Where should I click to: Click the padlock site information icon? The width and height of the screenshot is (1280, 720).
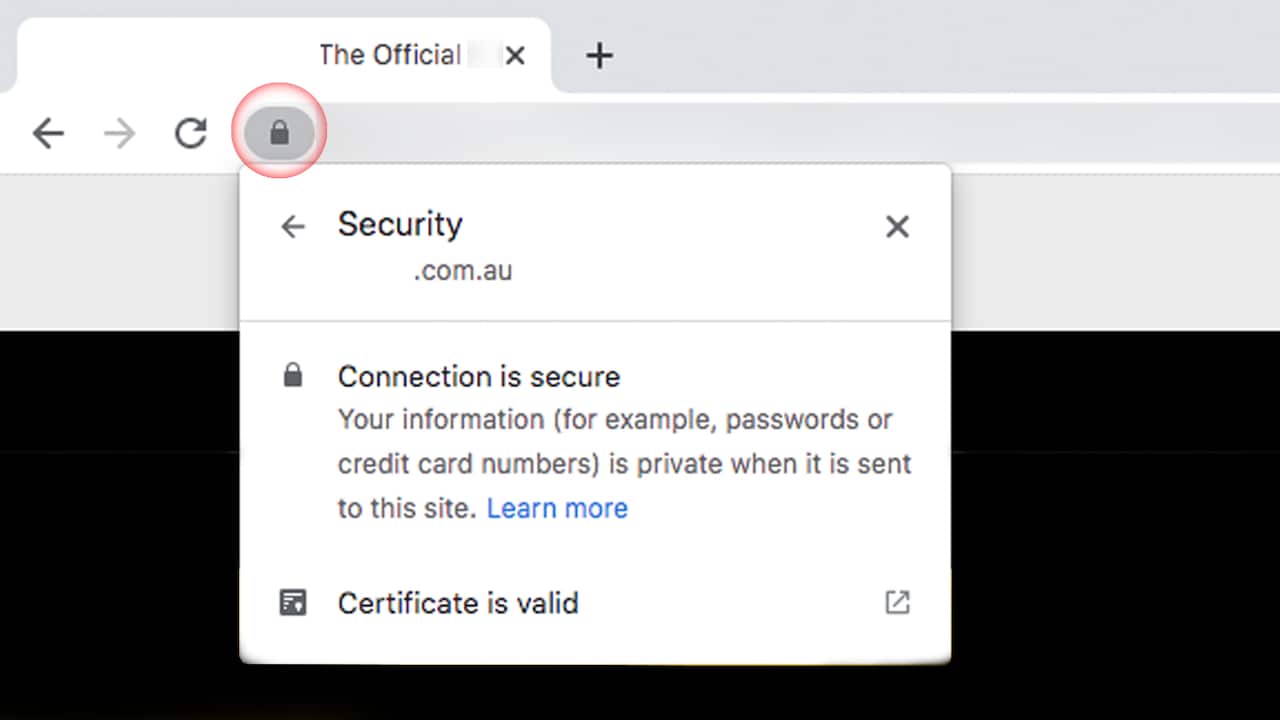pyautogui.click(x=279, y=132)
